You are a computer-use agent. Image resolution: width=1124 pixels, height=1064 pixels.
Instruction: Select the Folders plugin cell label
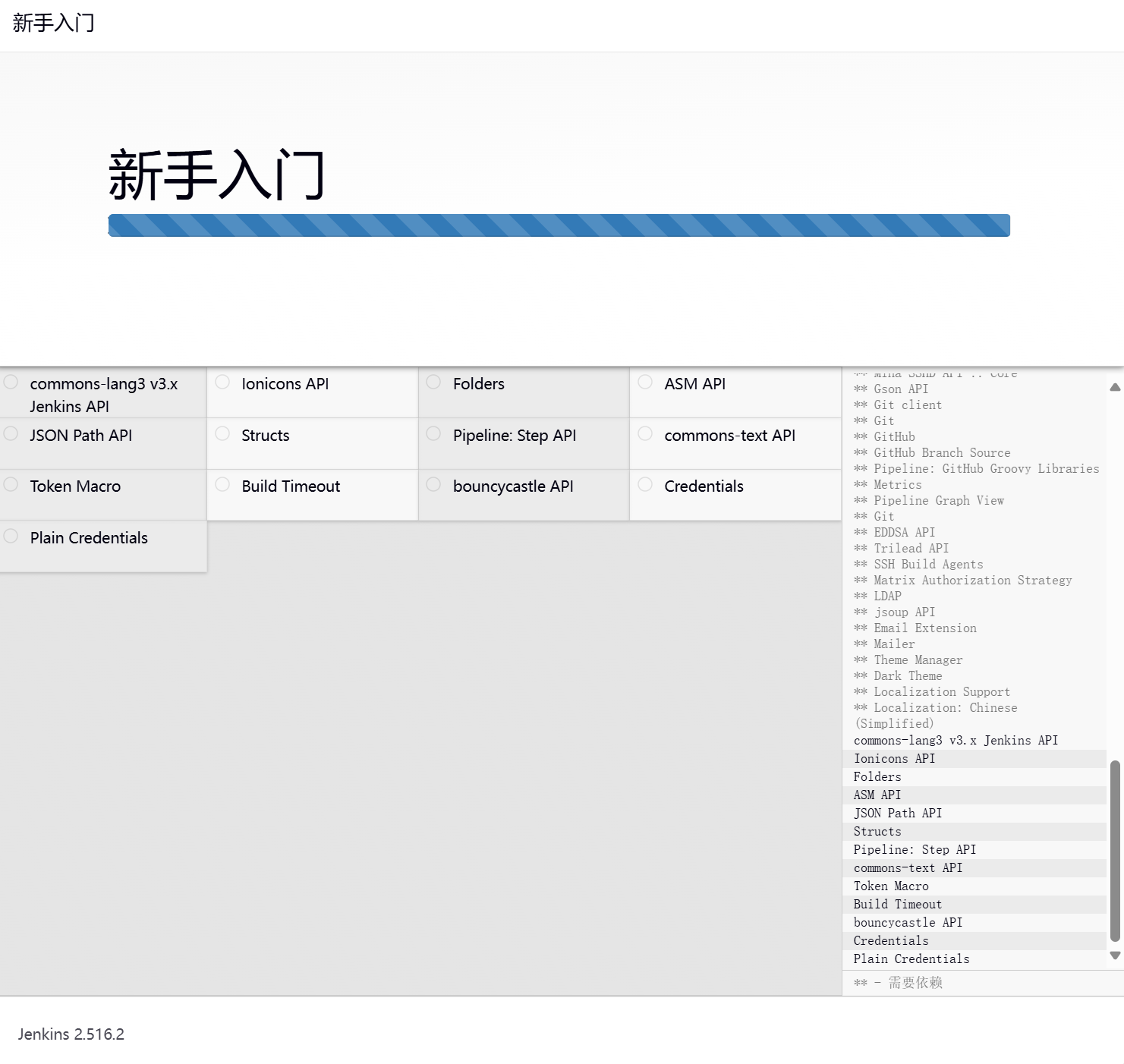tap(479, 384)
